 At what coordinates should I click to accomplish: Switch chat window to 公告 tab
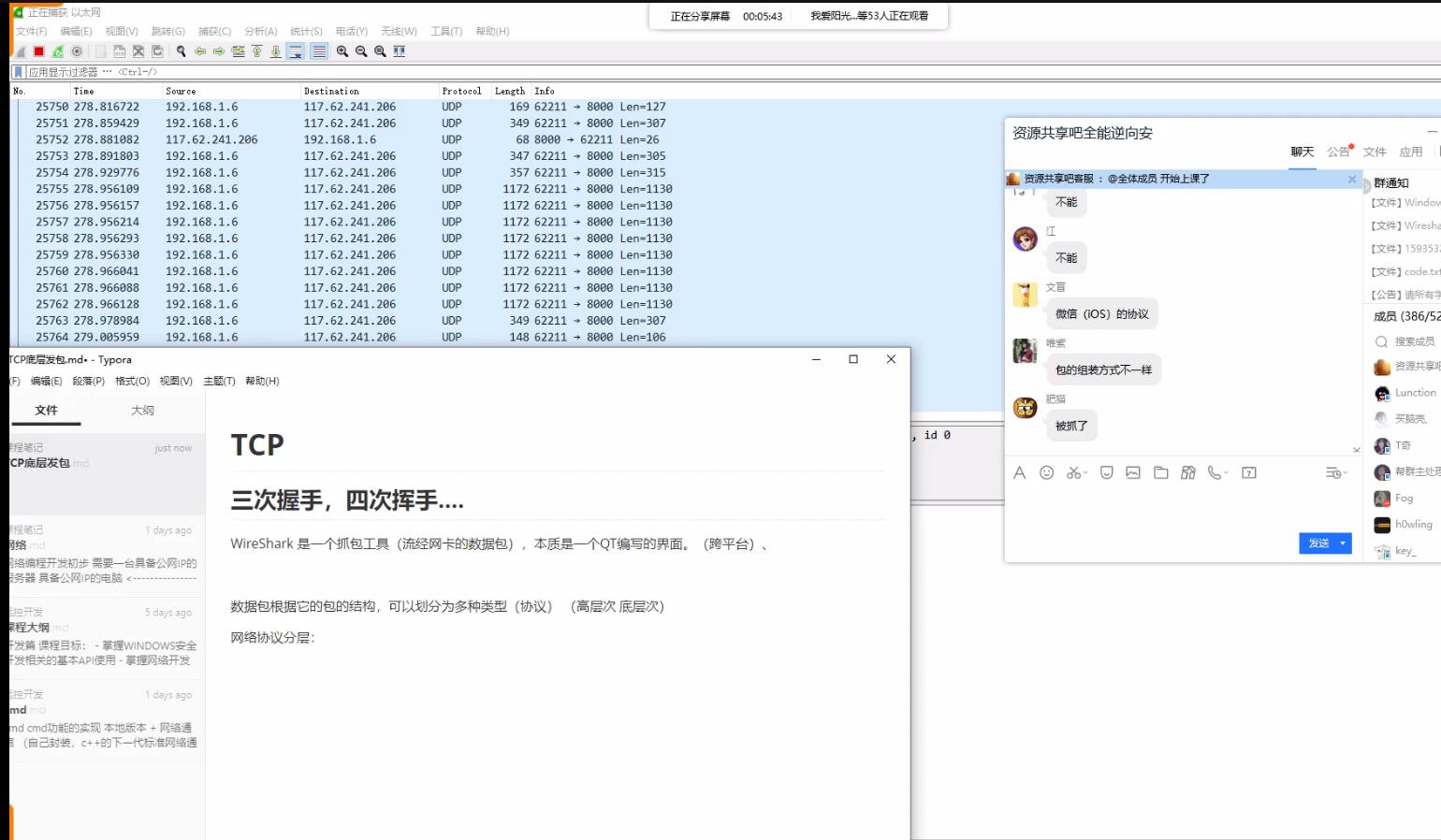(x=1338, y=152)
